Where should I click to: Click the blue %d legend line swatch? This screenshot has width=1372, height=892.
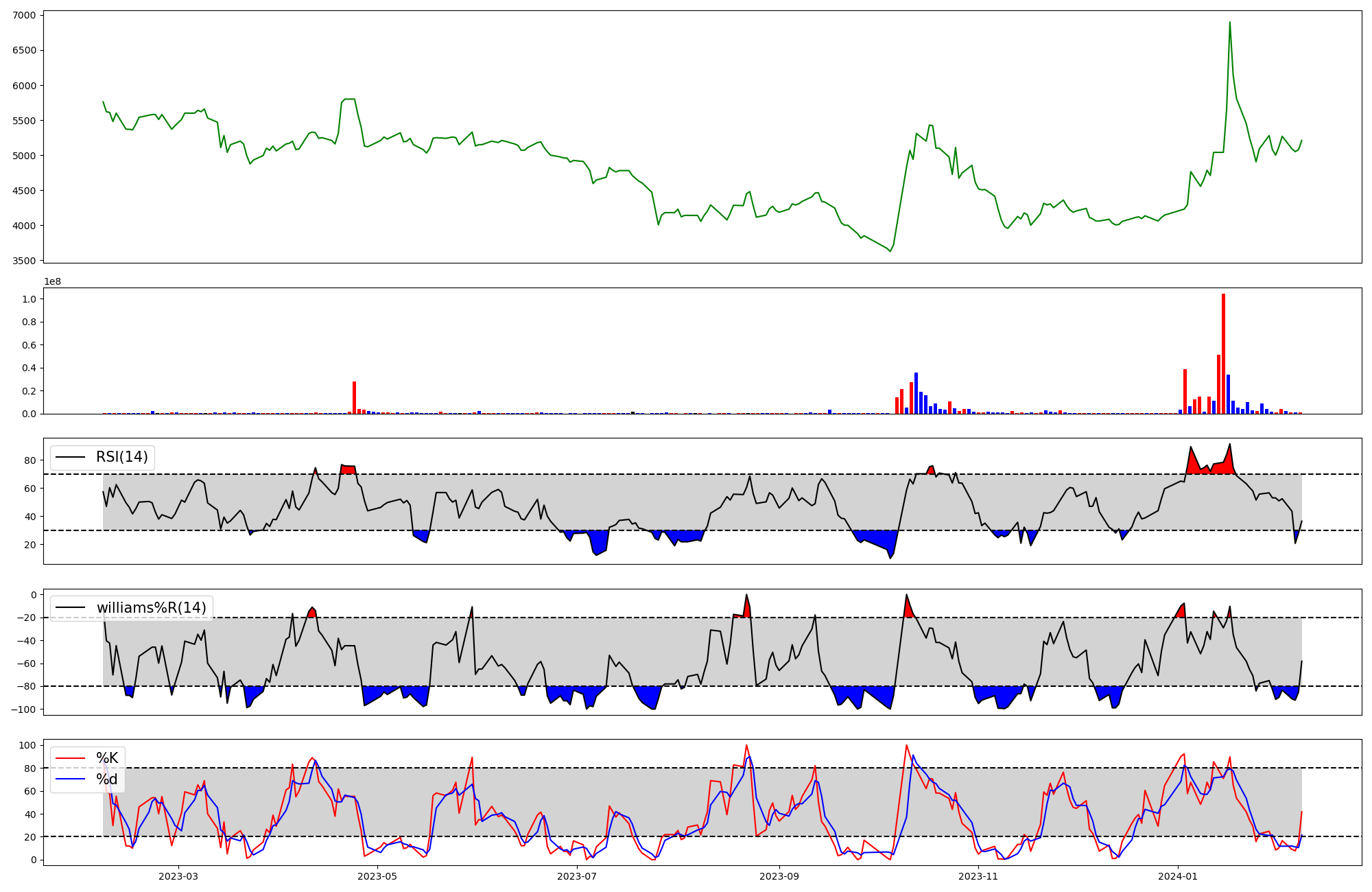click(70, 779)
